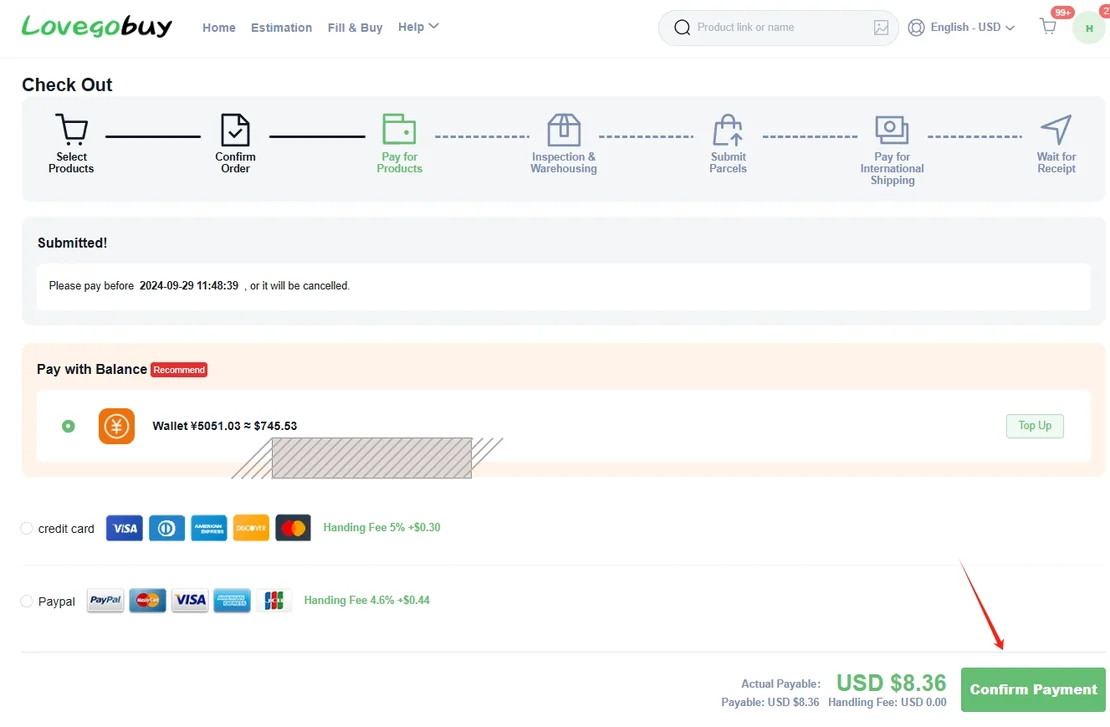
Task: Click the Mastercard icon in credit card row
Action: click(293, 528)
